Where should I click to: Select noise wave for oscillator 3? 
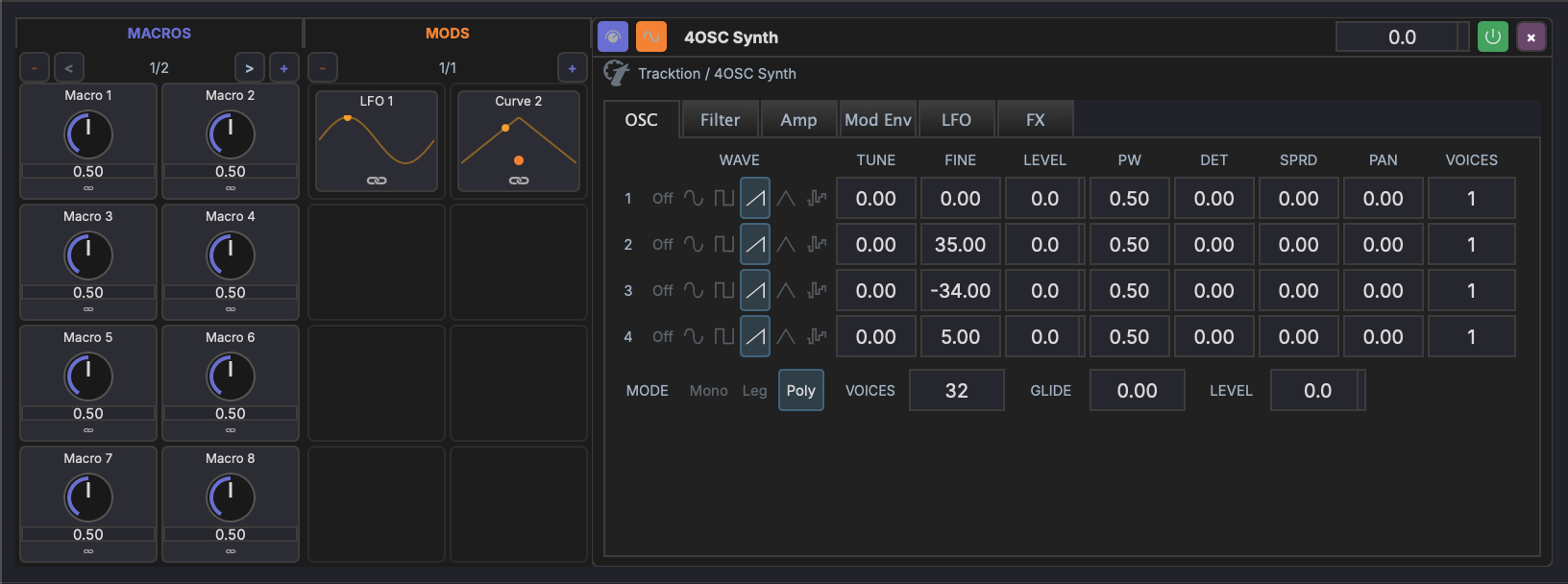click(817, 291)
